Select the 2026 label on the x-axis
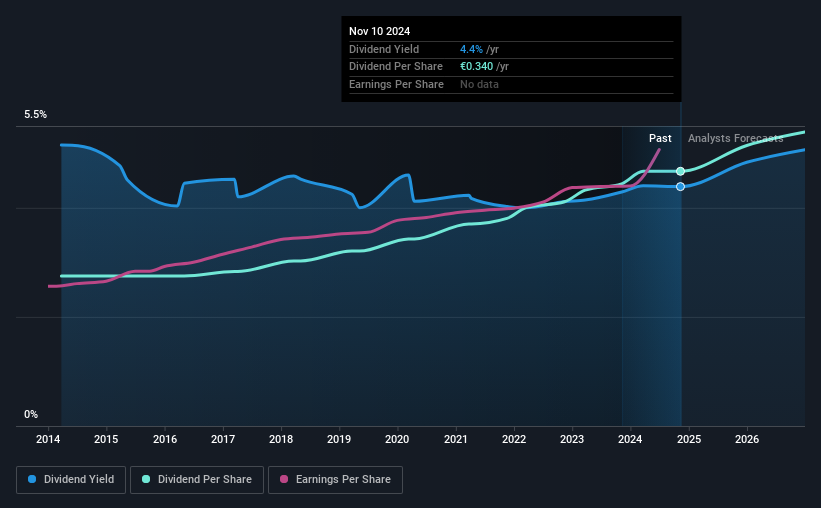The height and width of the screenshot is (508, 821). pyautogui.click(x=747, y=439)
